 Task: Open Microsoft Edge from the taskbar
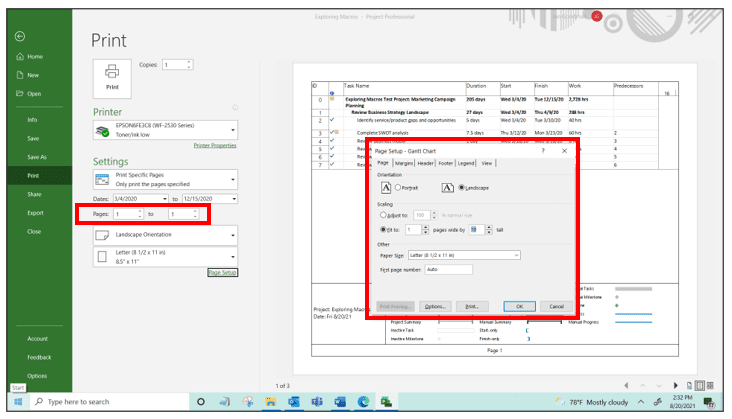click(363, 402)
